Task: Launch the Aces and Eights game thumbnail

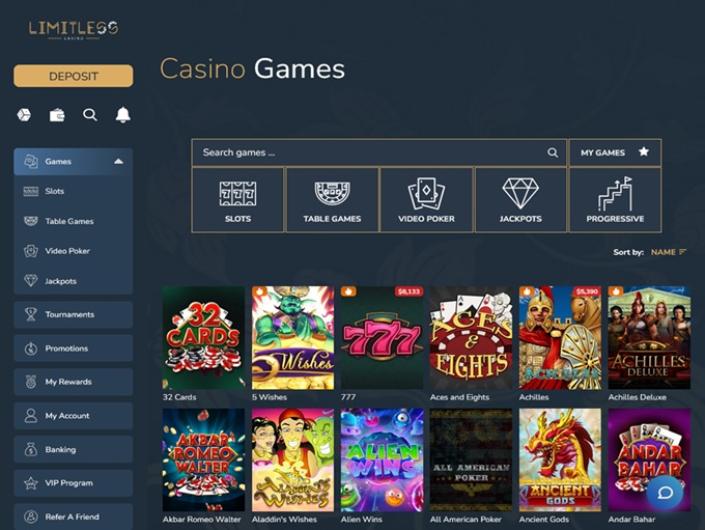Action: 471,338
